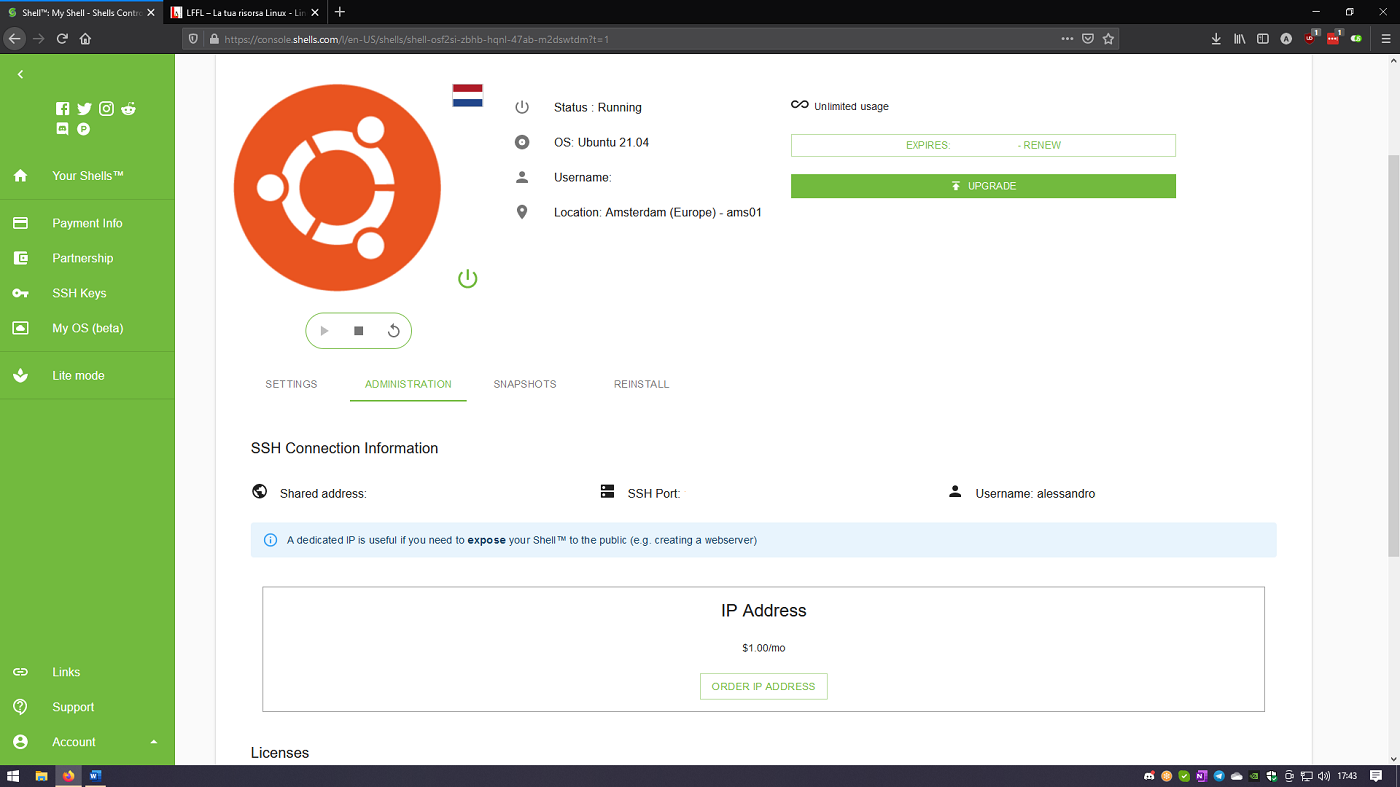Open the Reinstall tab
This screenshot has height=787, width=1400.
641,384
